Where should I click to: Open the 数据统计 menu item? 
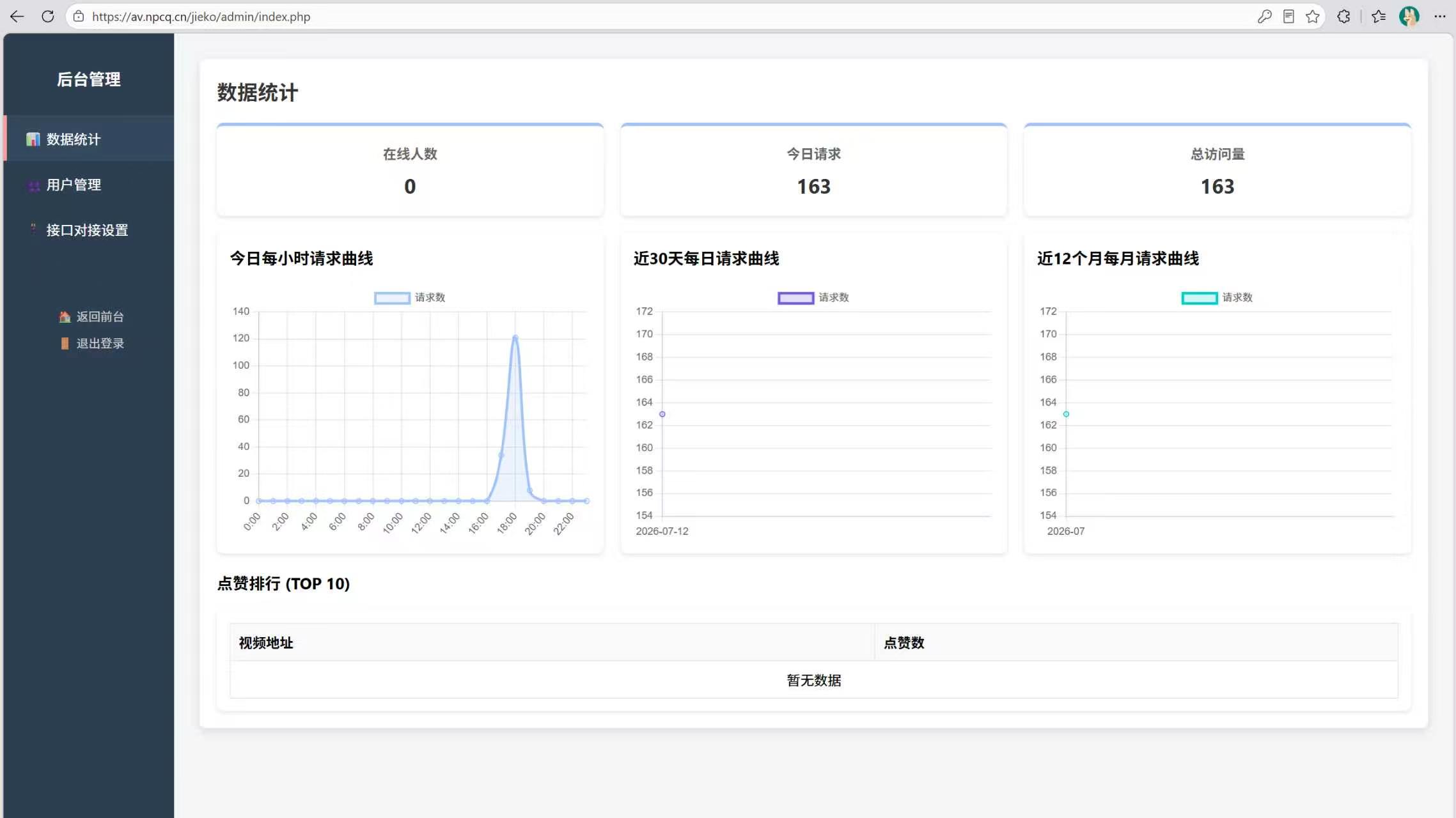(89, 139)
